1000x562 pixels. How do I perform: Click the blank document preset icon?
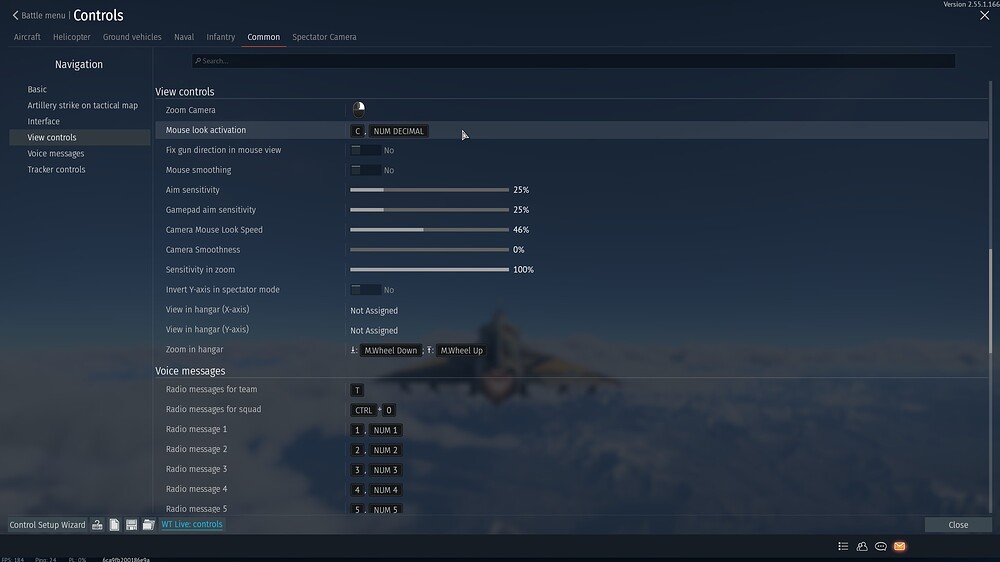pyautogui.click(x=114, y=524)
